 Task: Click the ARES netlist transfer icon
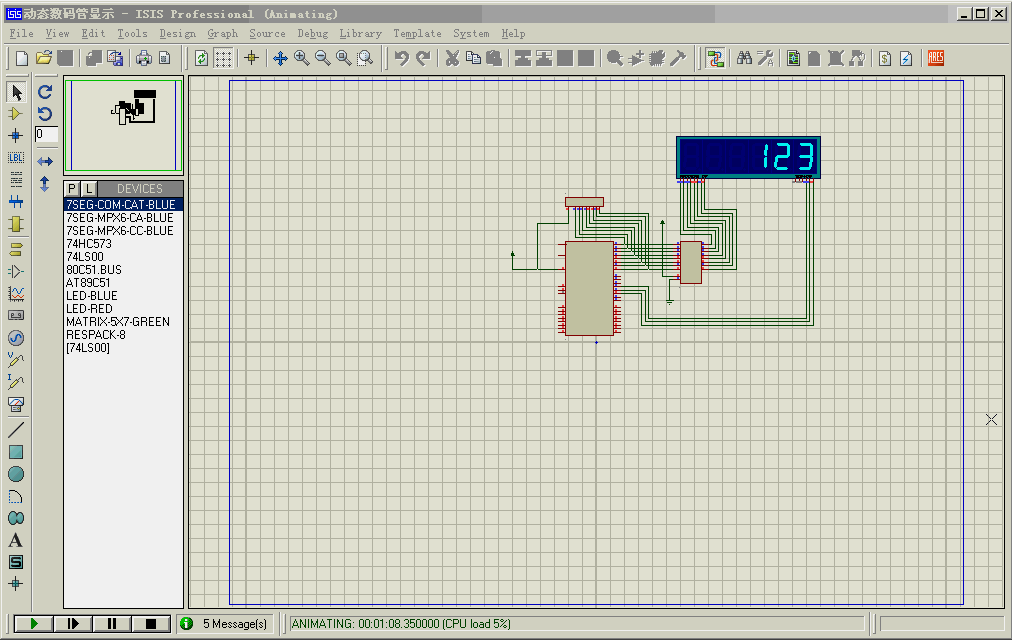point(936,59)
